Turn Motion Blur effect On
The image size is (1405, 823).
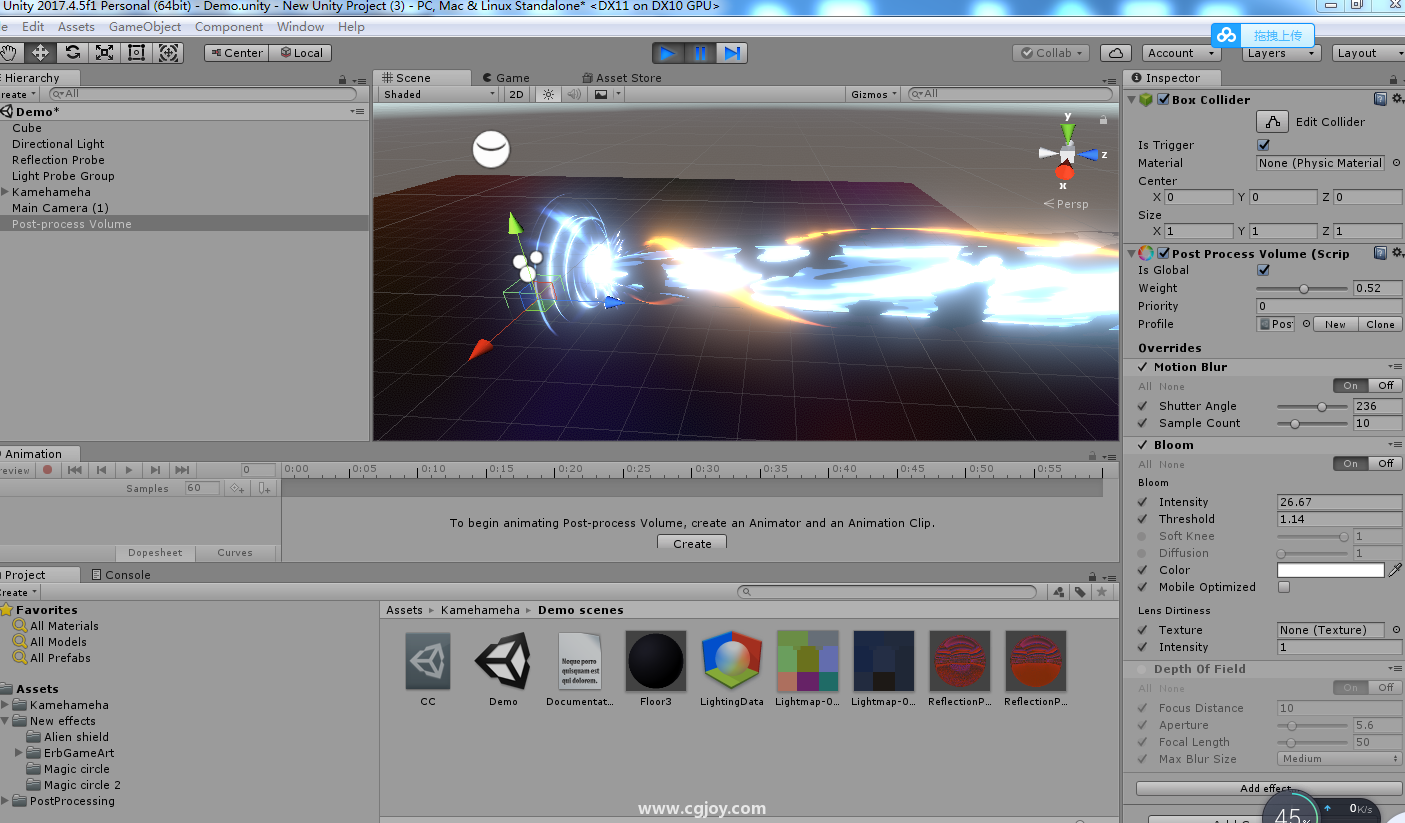pos(1351,385)
